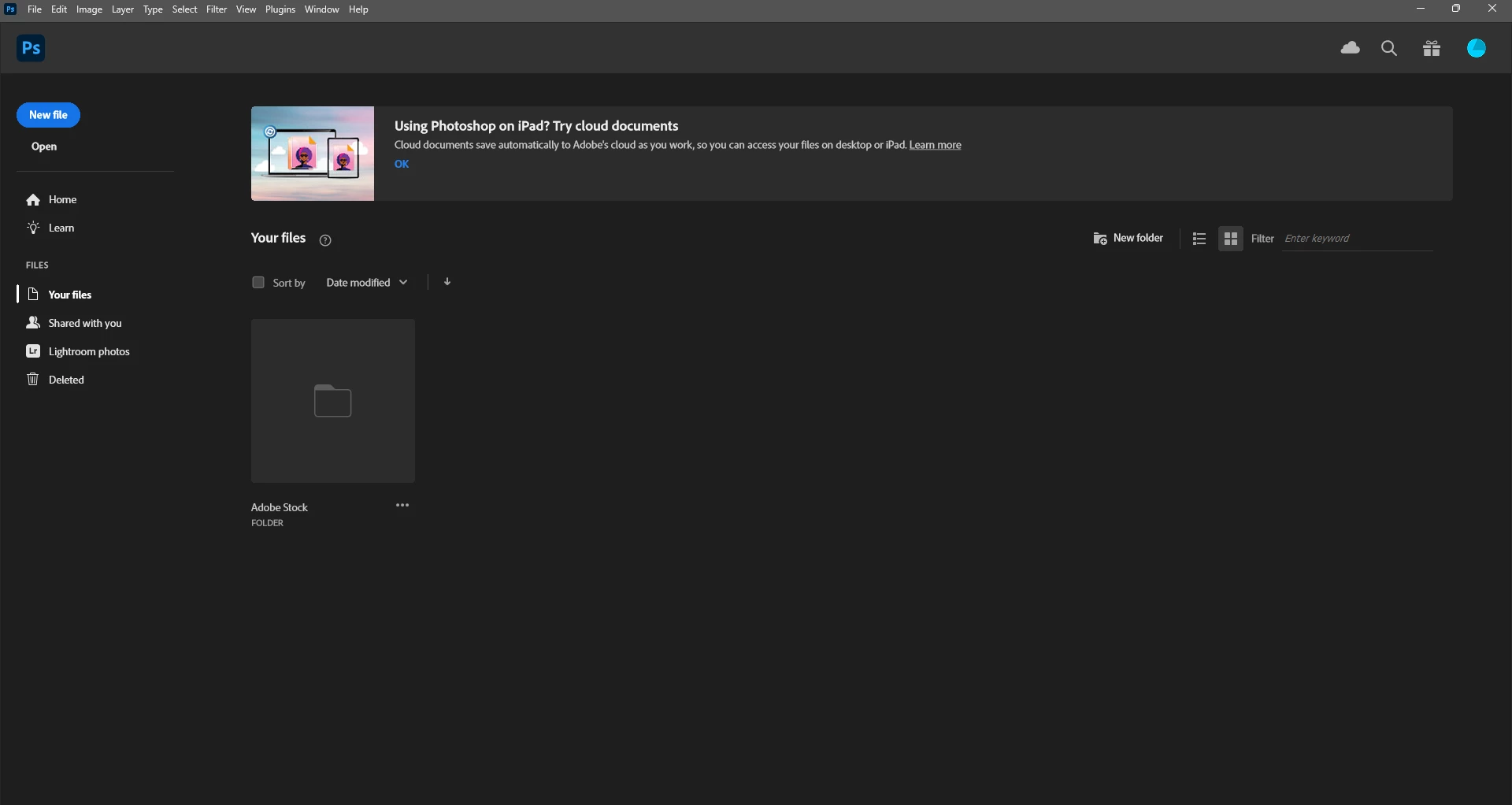Click the Open button
The image size is (1512, 805).
pos(44,147)
